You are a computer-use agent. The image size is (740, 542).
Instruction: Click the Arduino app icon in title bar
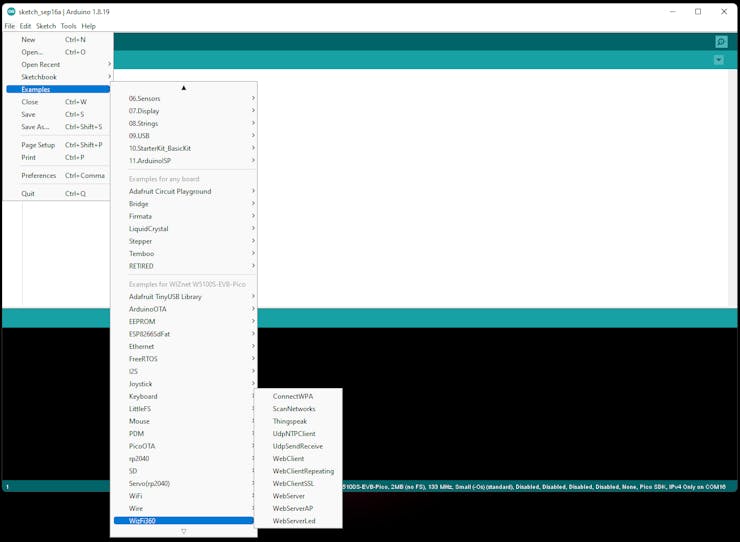pos(11,11)
